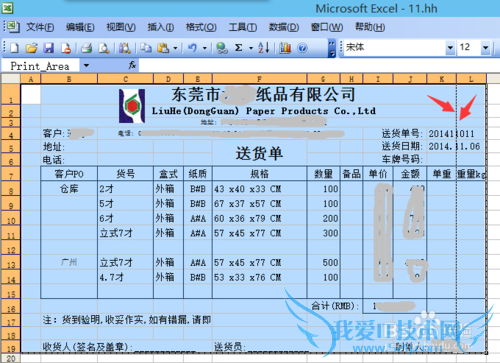
Task: Select column F header
Action: (259, 79)
